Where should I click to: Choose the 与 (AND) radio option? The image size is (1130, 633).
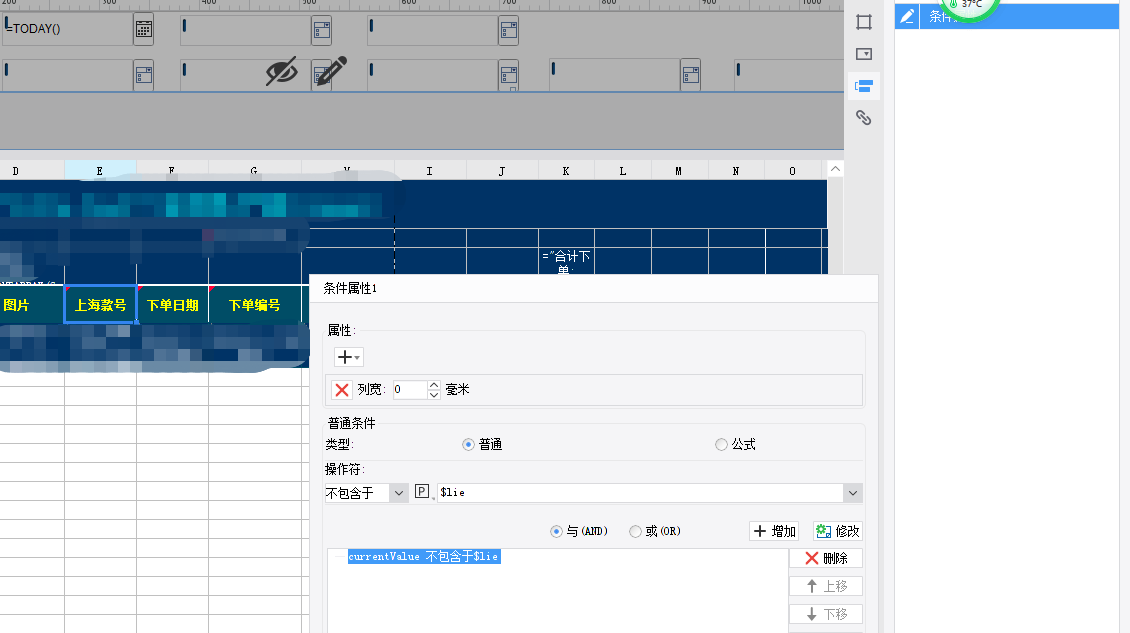coord(556,531)
